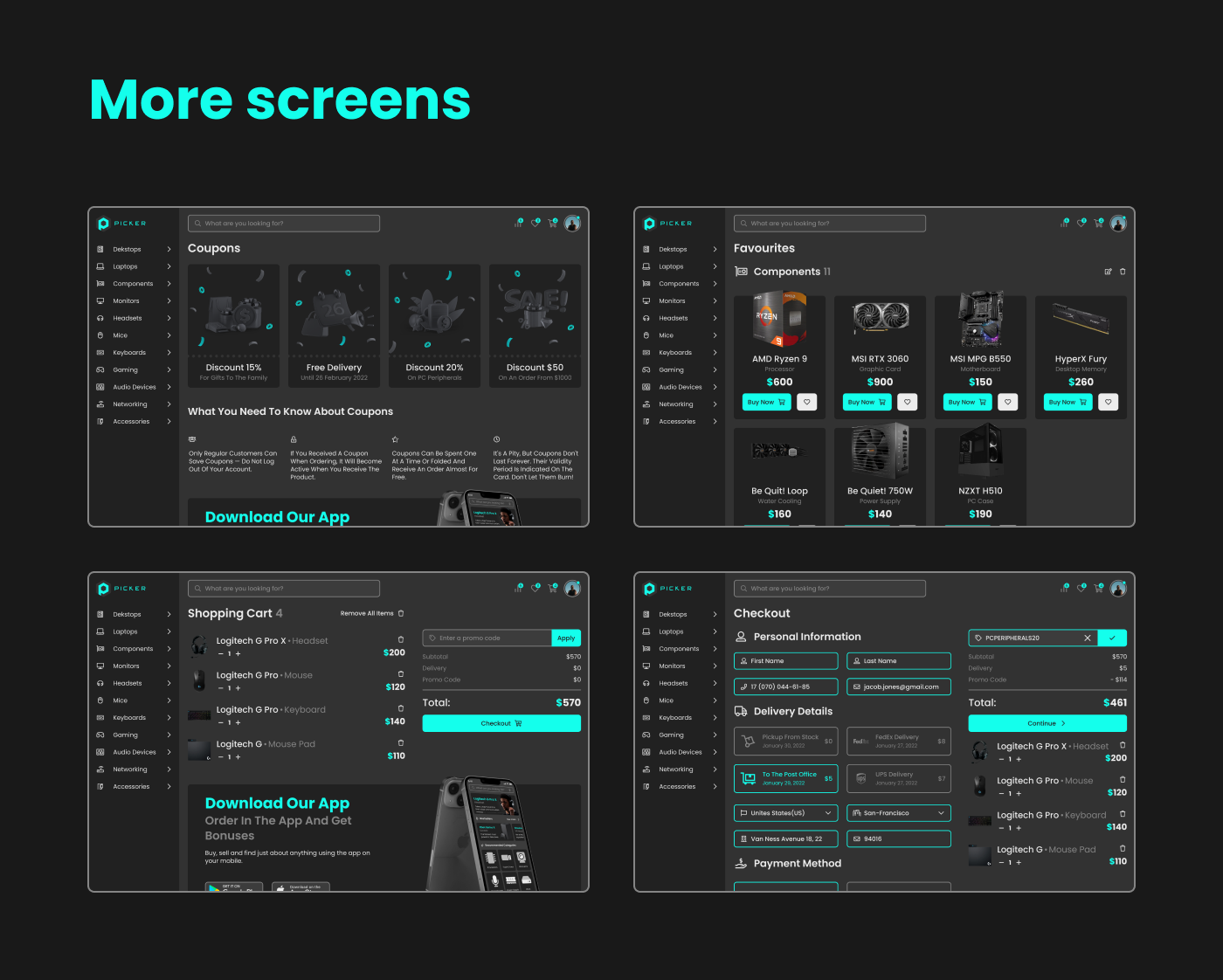1223x980 pixels.
Task: Open cart icon in Favourites screen header
Action: pyautogui.click(x=1099, y=224)
